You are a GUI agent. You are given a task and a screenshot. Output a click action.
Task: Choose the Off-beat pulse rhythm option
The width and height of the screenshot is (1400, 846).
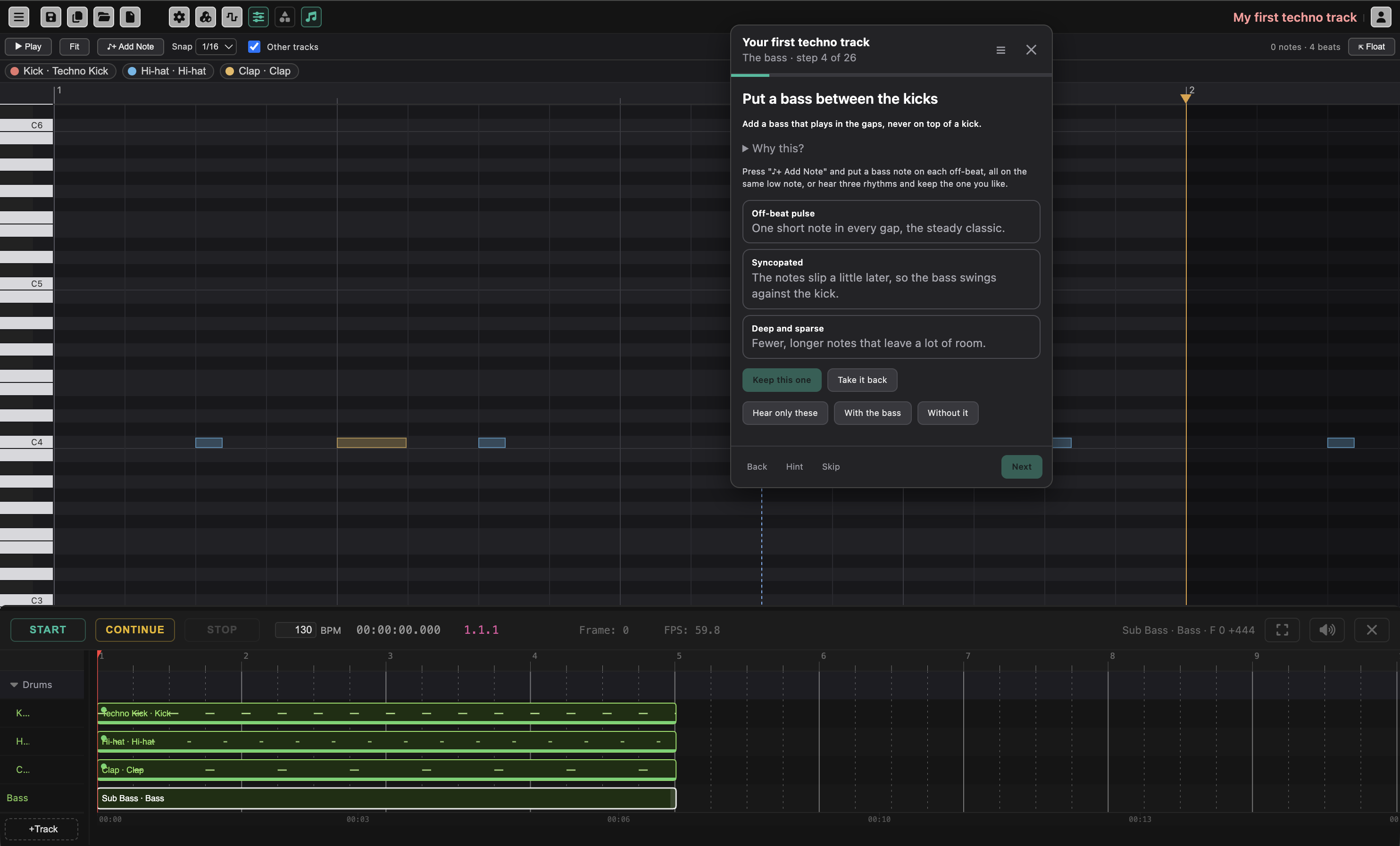click(x=891, y=222)
